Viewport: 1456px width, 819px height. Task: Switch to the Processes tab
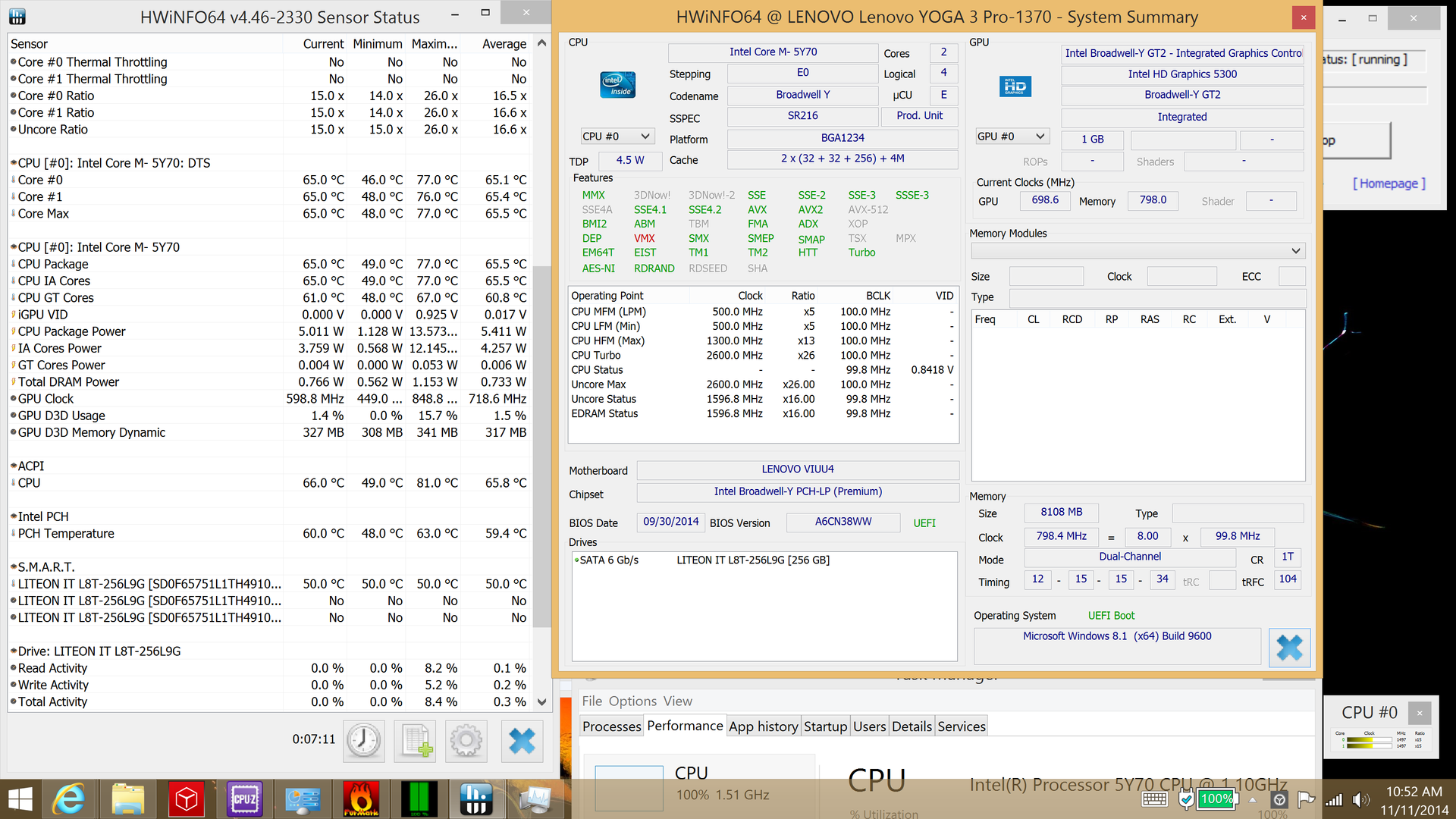tap(611, 726)
